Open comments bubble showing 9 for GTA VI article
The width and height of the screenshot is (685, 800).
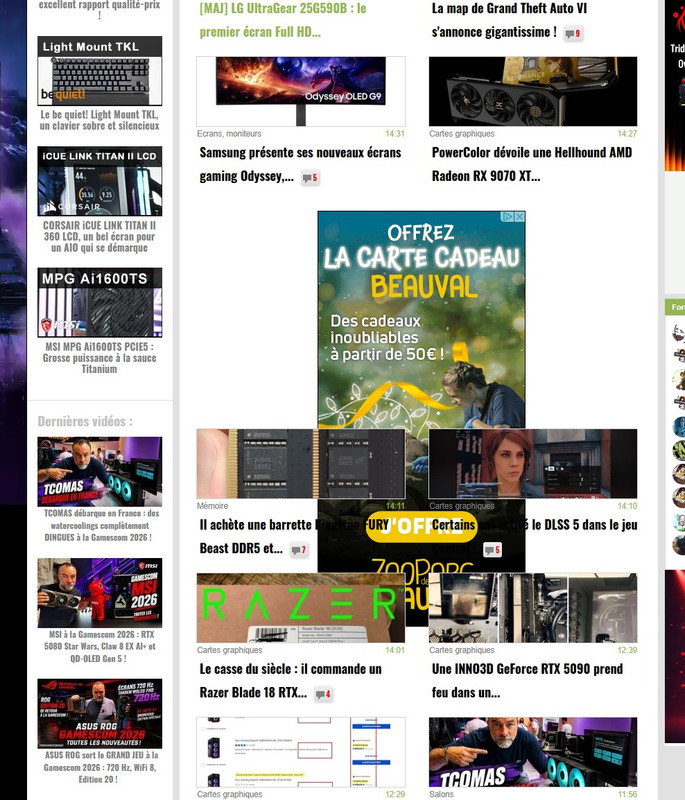pyautogui.click(x=573, y=34)
